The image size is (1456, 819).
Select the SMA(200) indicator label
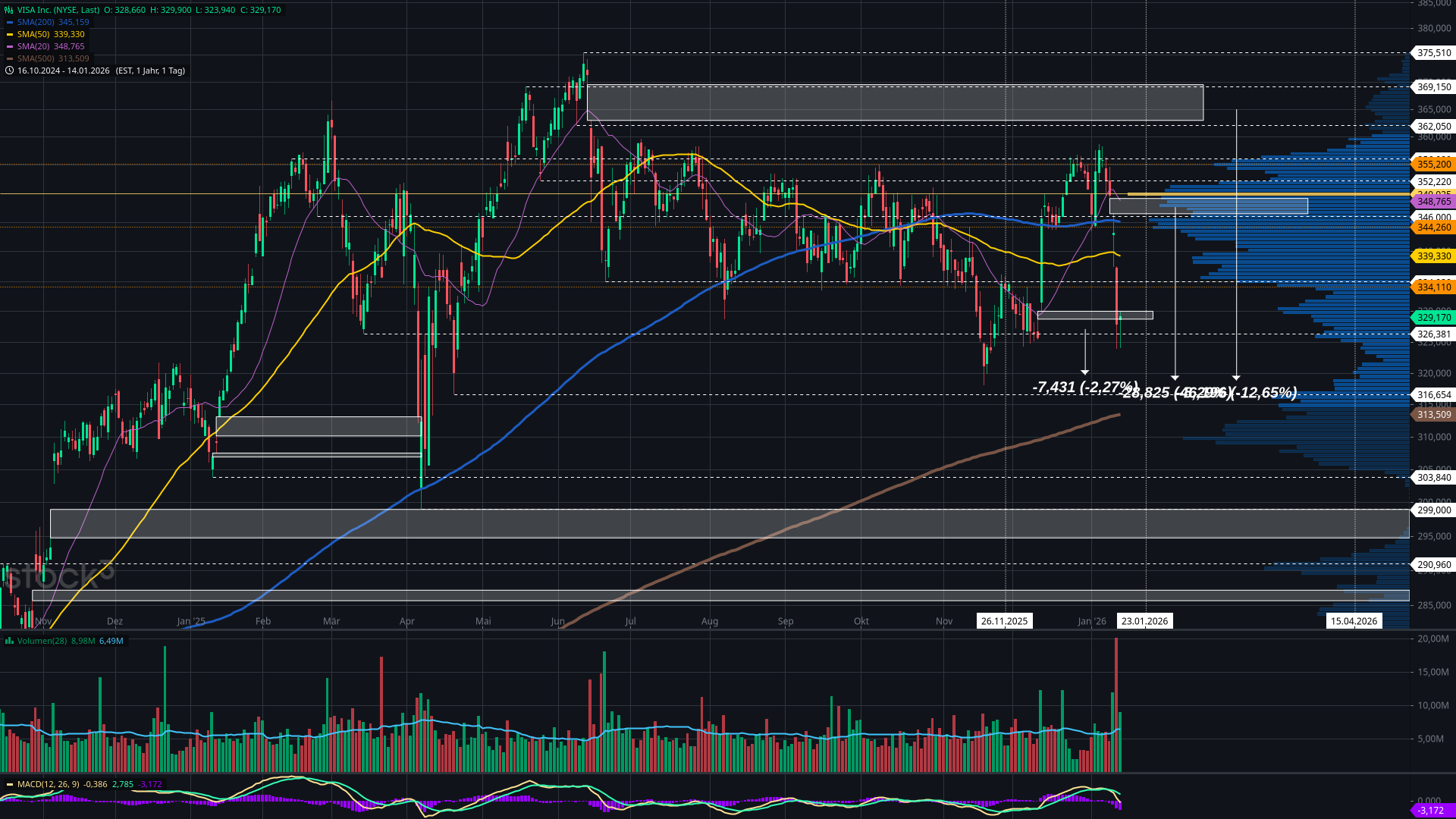(36, 22)
